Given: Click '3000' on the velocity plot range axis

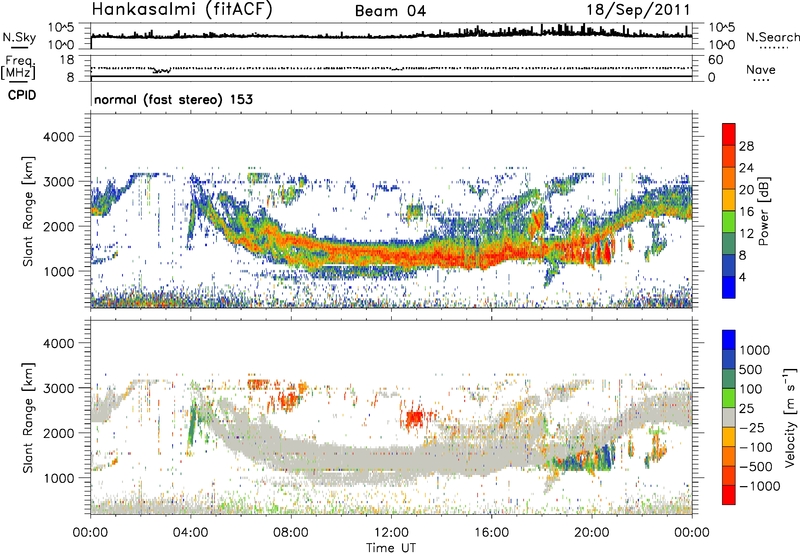Looking at the screenshot, I should tap(58, 388).
